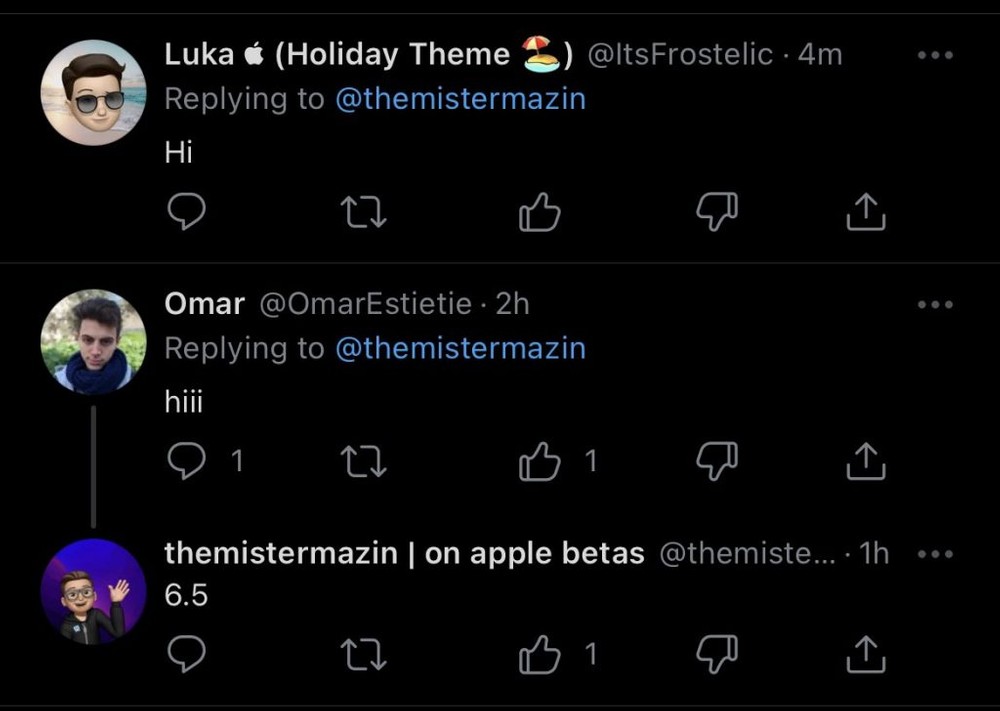
Task: Open more options for Omar's tweet
Action: click(x=935, y=304)
